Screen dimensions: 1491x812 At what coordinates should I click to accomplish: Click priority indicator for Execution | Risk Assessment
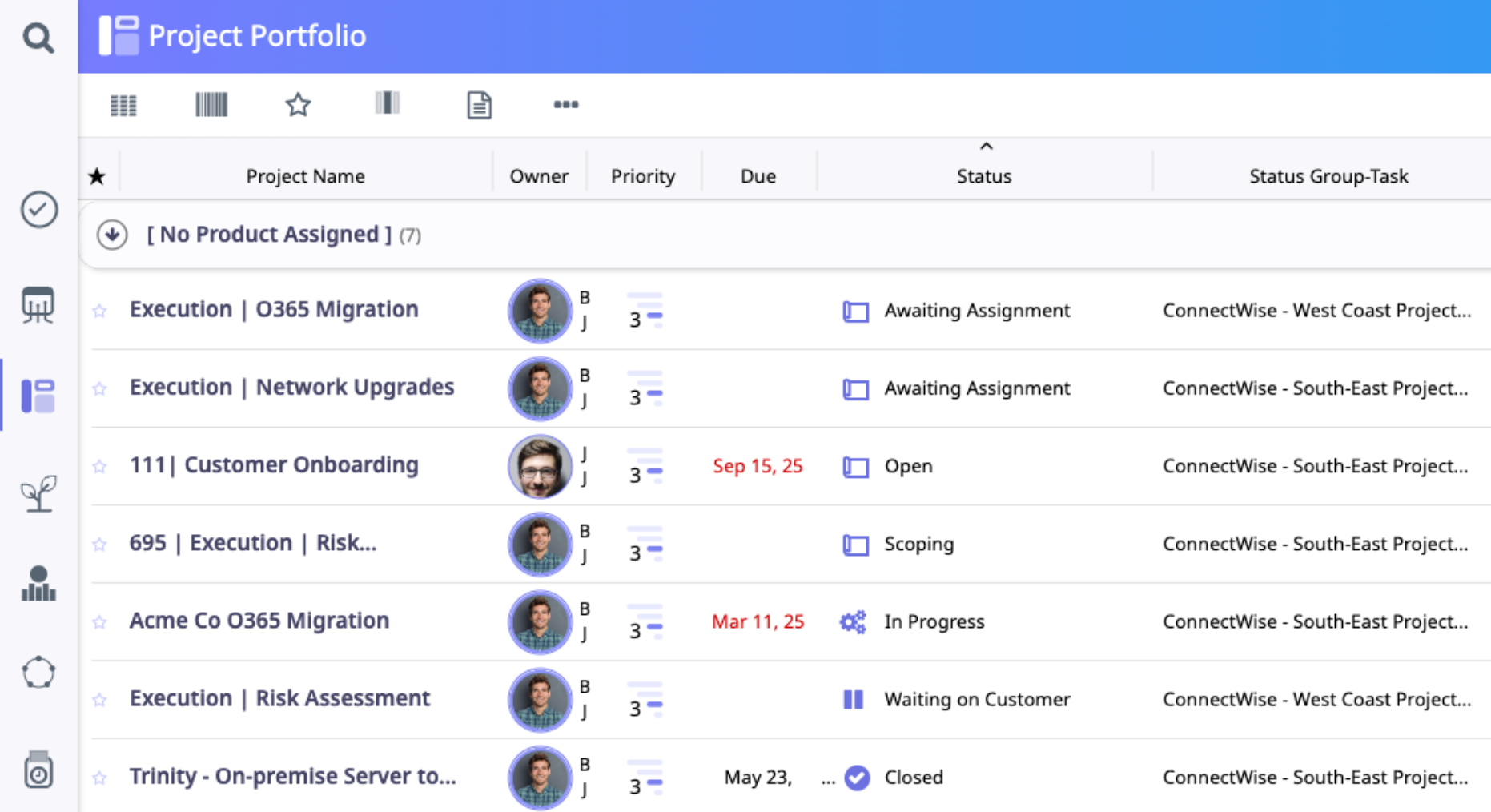pyautogui.click(x=645, y=699)
